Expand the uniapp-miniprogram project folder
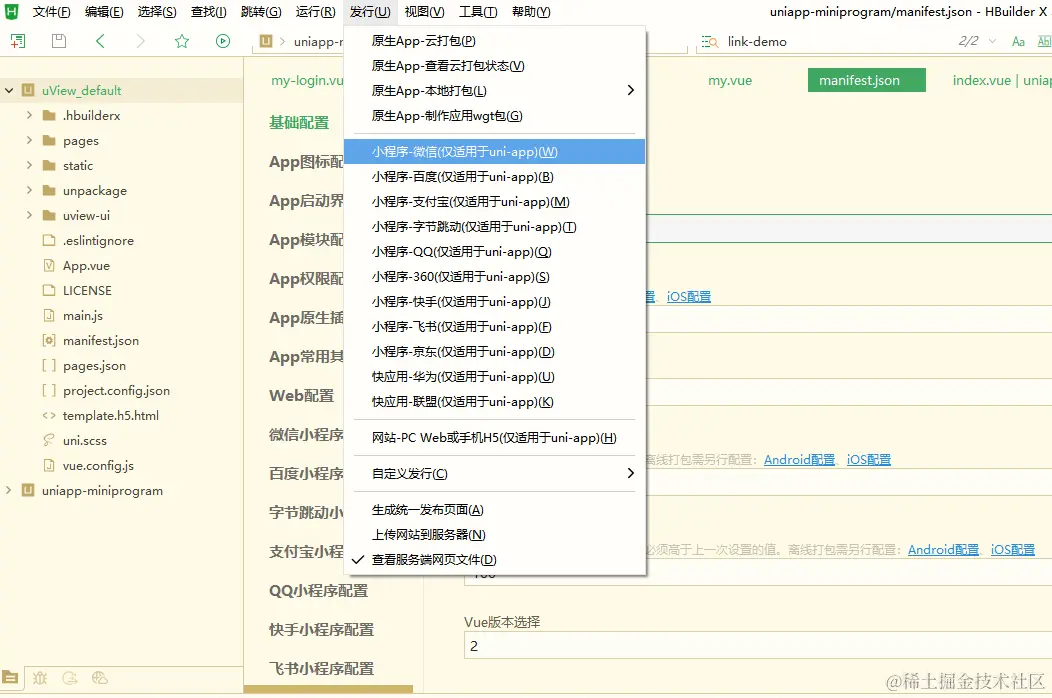Image resolution: width=1052 pixels, height=698 pixels. point(8,490)
